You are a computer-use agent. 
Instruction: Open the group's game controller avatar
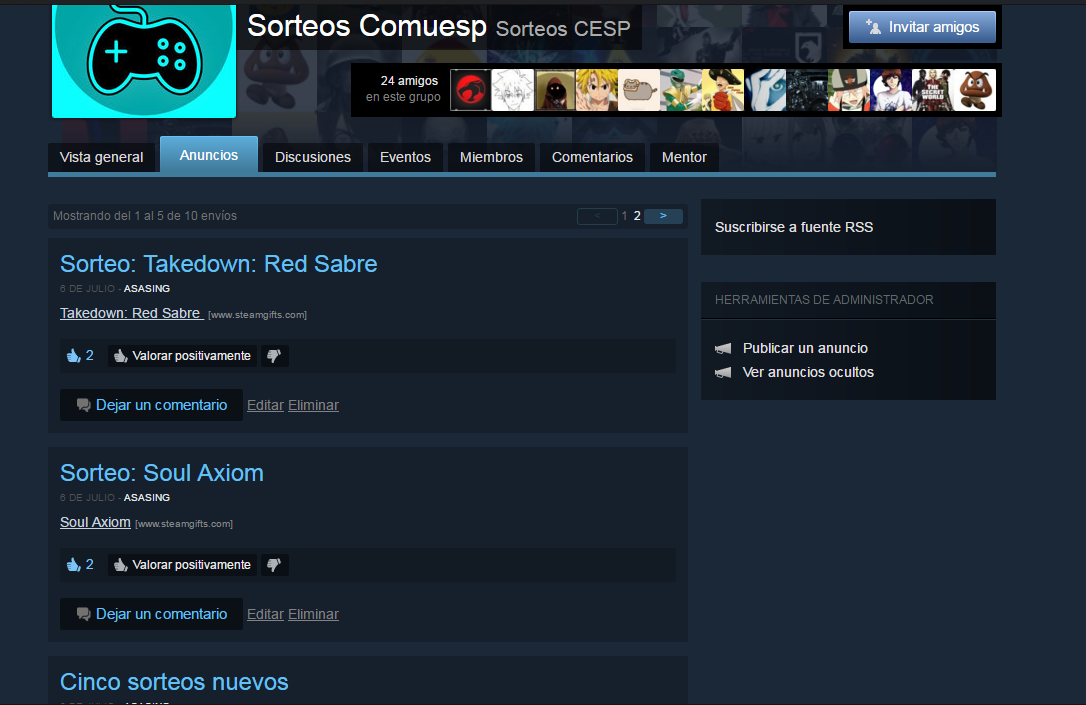click(x=144, y=60)
